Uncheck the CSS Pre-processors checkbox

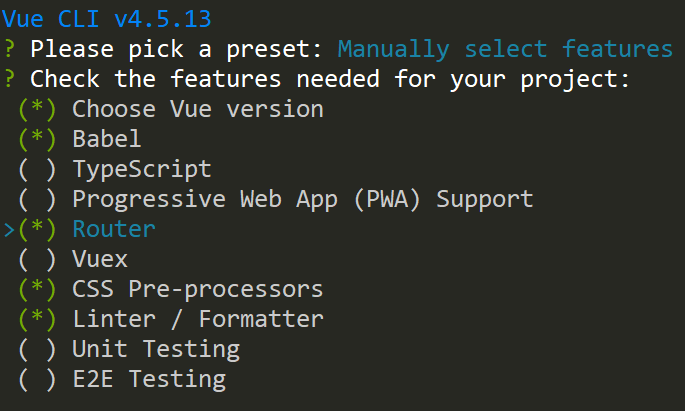(x=37, y=289)
